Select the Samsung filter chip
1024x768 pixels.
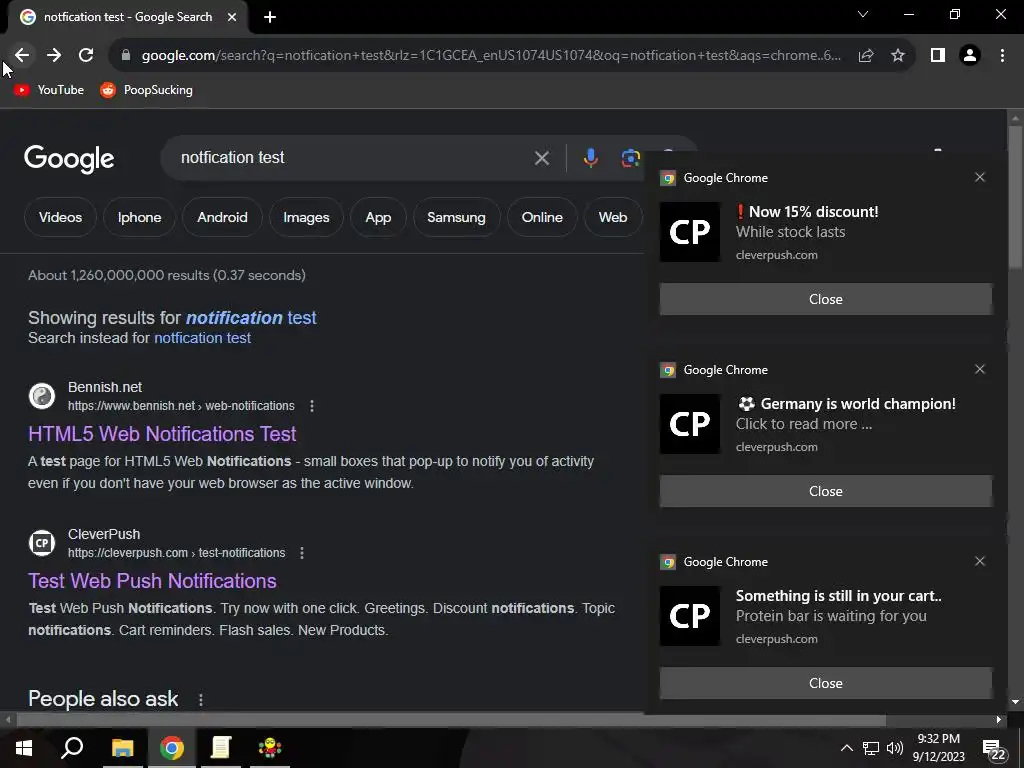click(x=456, y=217)
